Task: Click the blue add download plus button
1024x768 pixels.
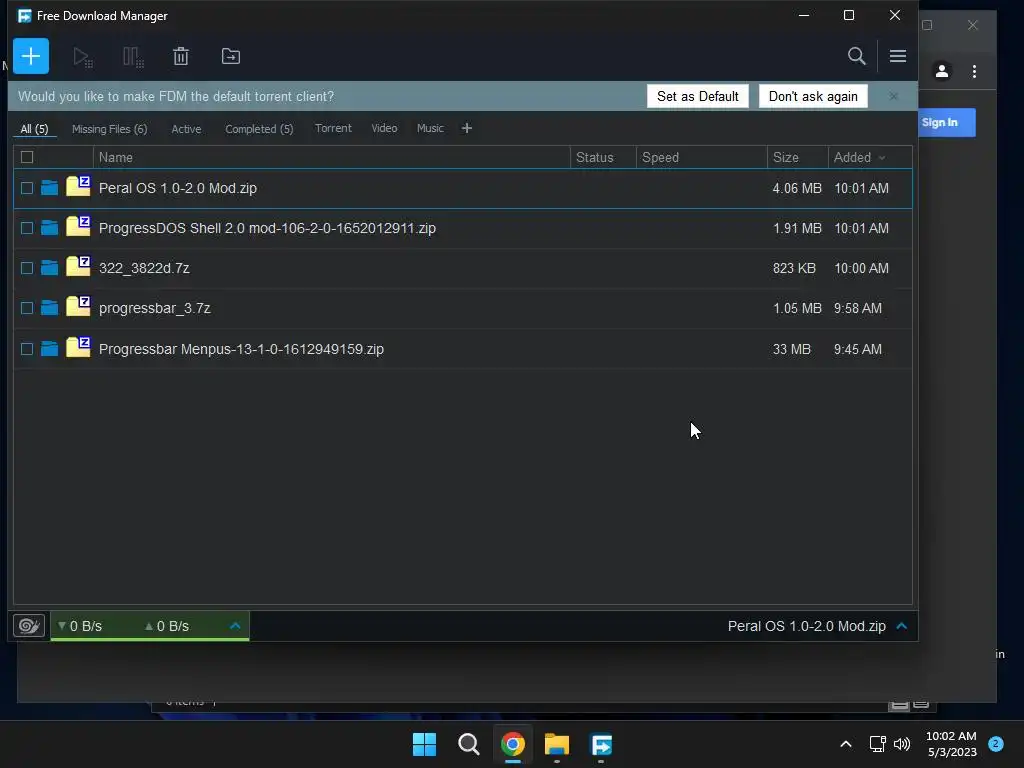Action: pos(31,56)
